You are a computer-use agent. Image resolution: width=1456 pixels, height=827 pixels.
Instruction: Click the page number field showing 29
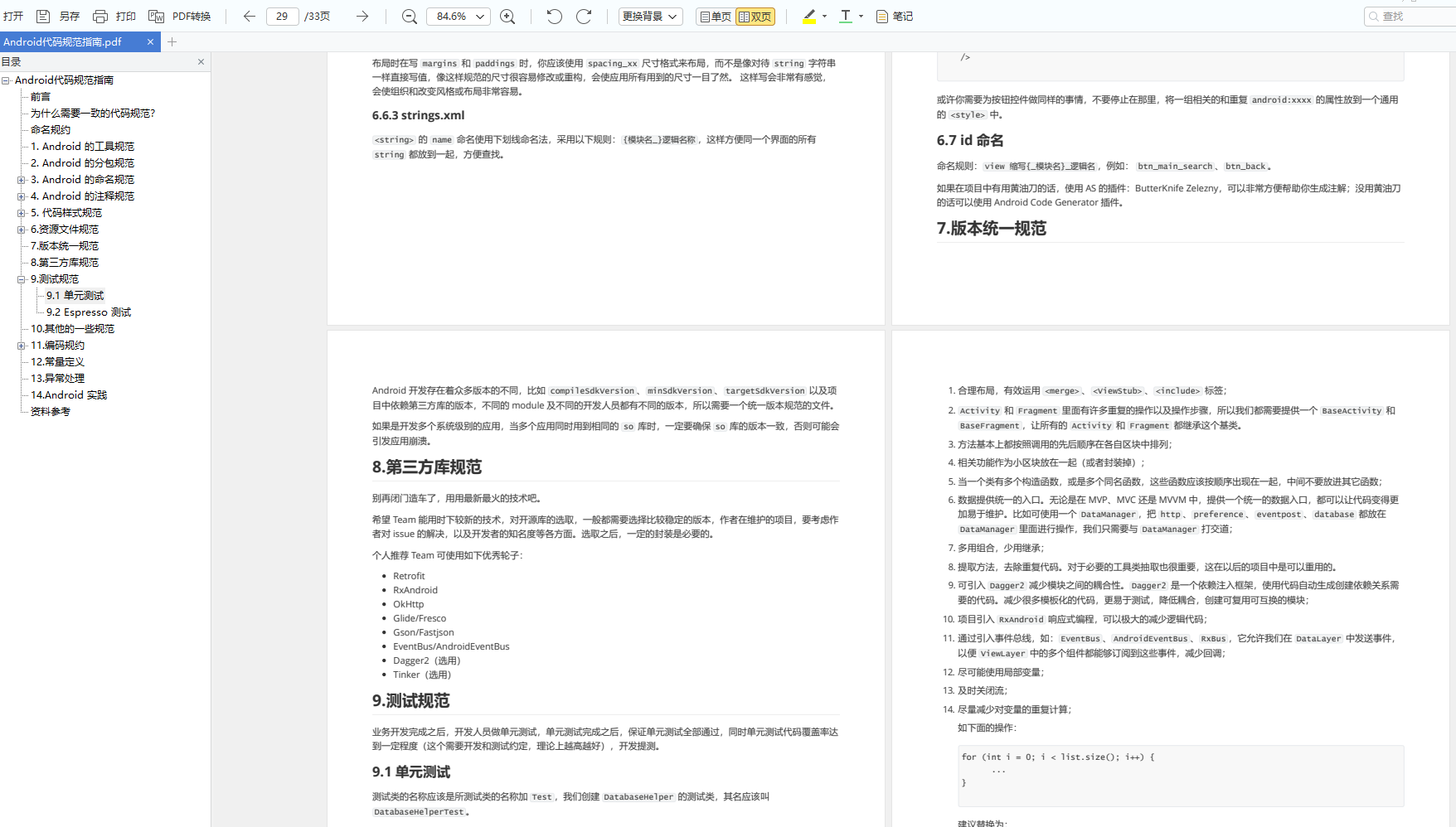coord(282,17)
